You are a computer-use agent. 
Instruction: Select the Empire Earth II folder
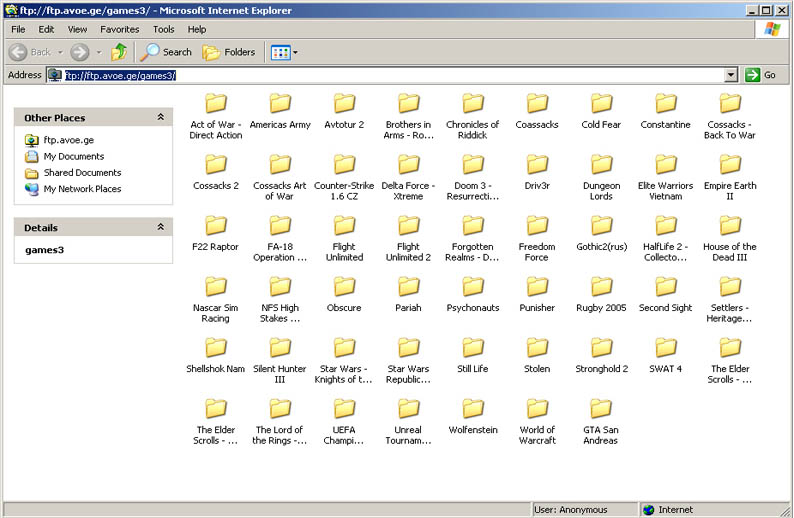pos(730,177)
